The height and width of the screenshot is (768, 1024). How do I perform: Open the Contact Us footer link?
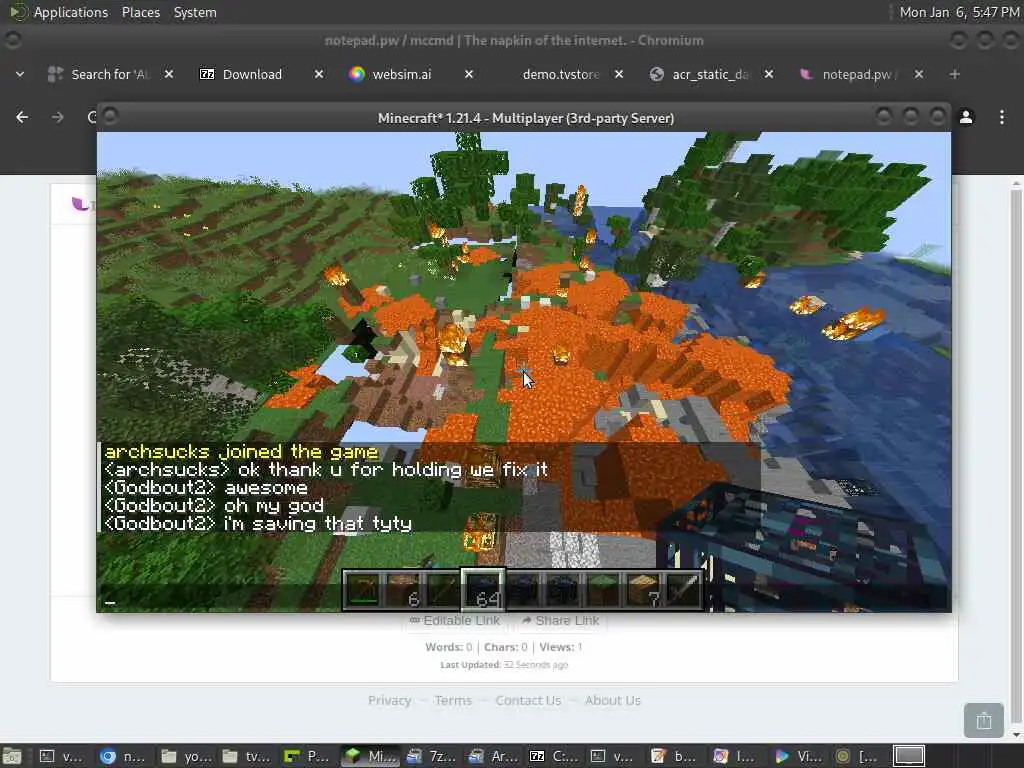tap(528, 700)
